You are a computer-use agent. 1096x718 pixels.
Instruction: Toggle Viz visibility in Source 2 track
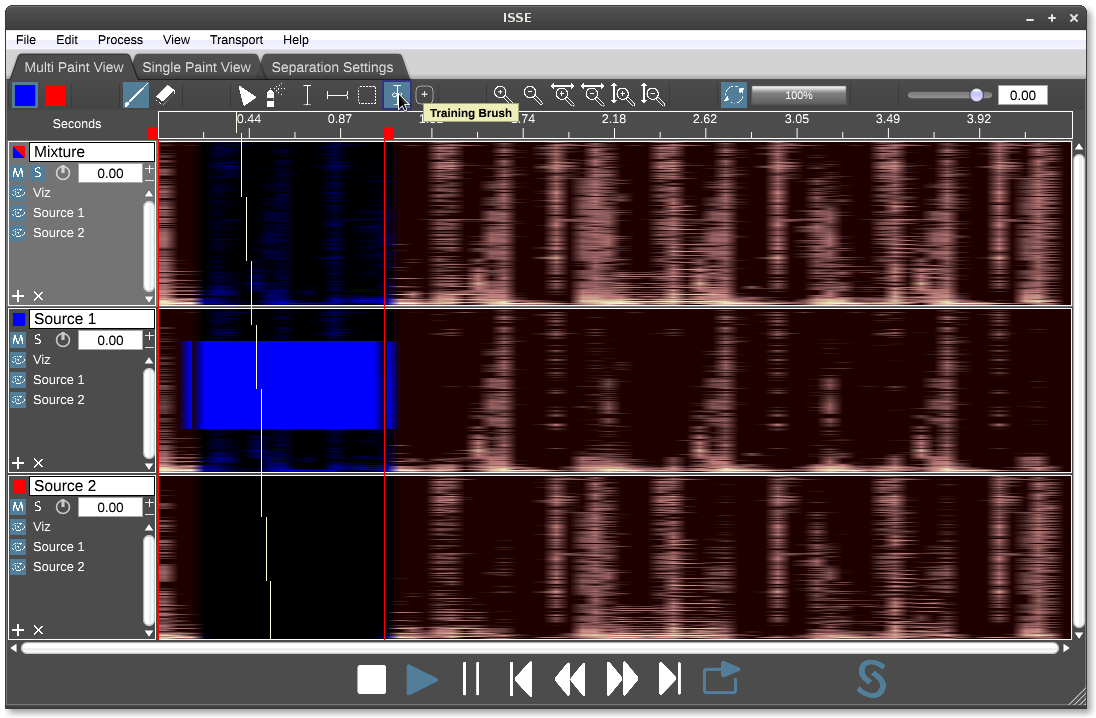point(18,527)
